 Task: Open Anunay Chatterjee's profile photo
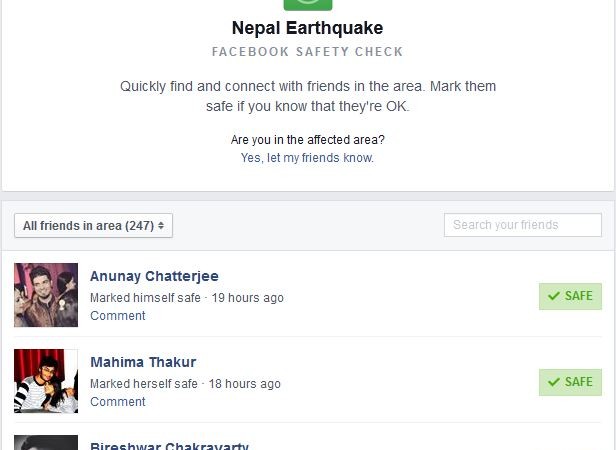tap(46, 295)
